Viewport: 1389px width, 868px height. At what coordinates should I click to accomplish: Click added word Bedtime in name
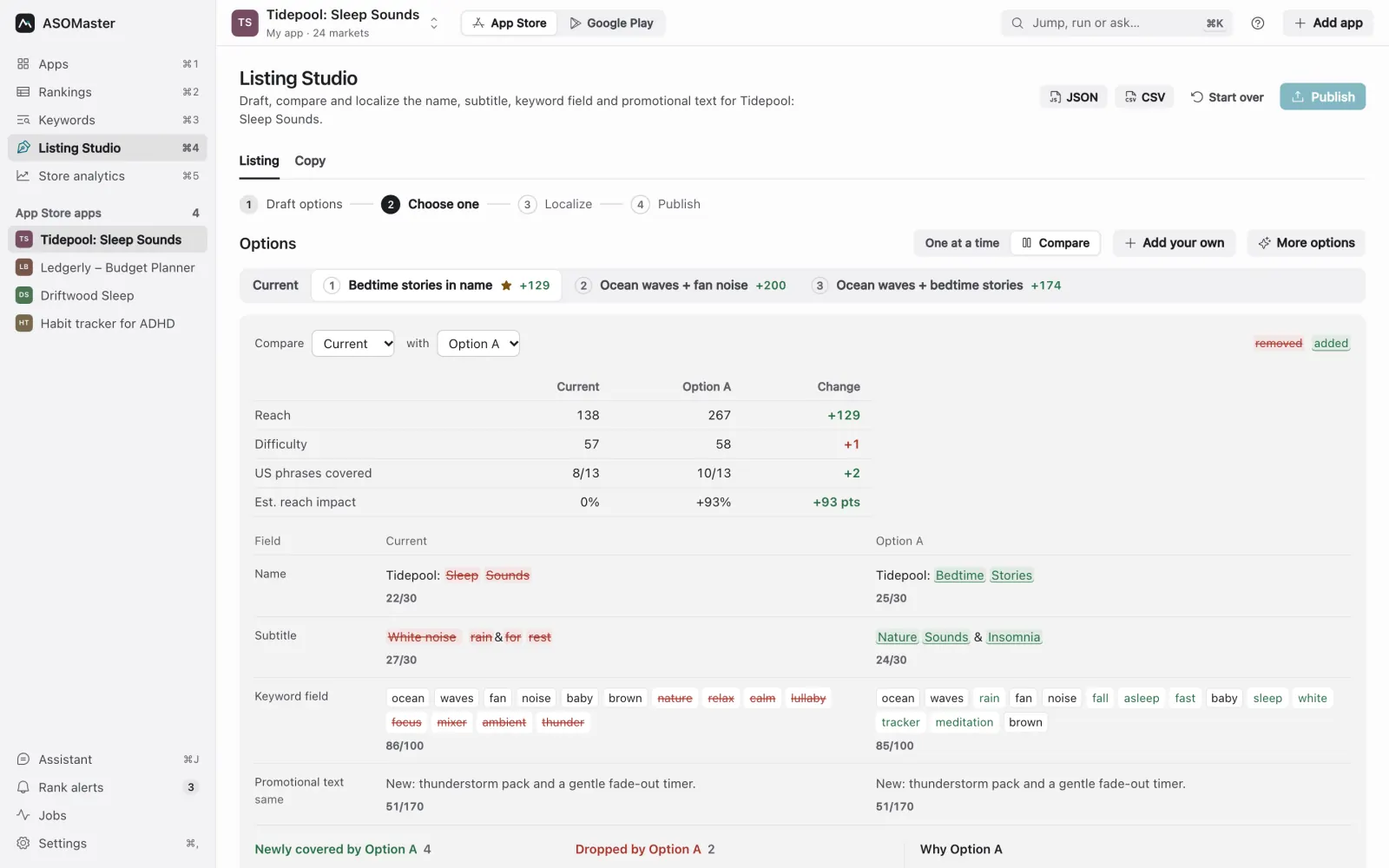(959, 575)
